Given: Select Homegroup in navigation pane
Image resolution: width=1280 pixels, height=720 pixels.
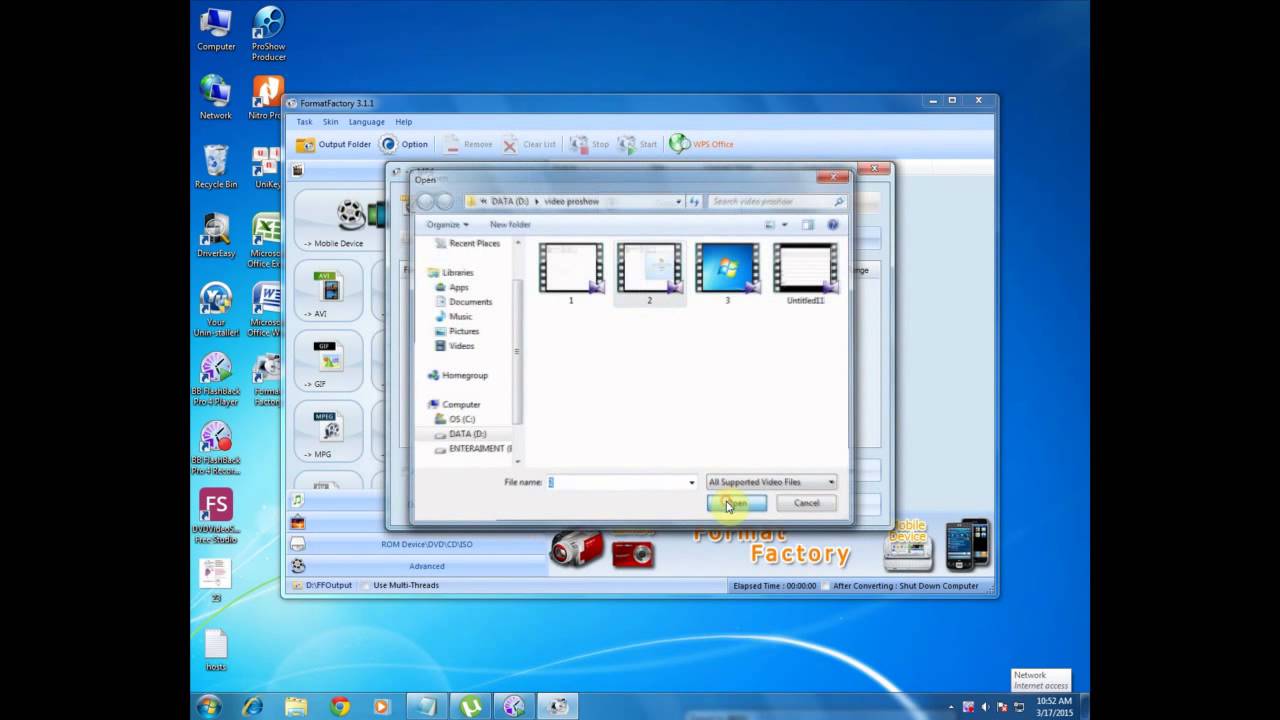Looking at the screenshot, I should click(458, 375).
